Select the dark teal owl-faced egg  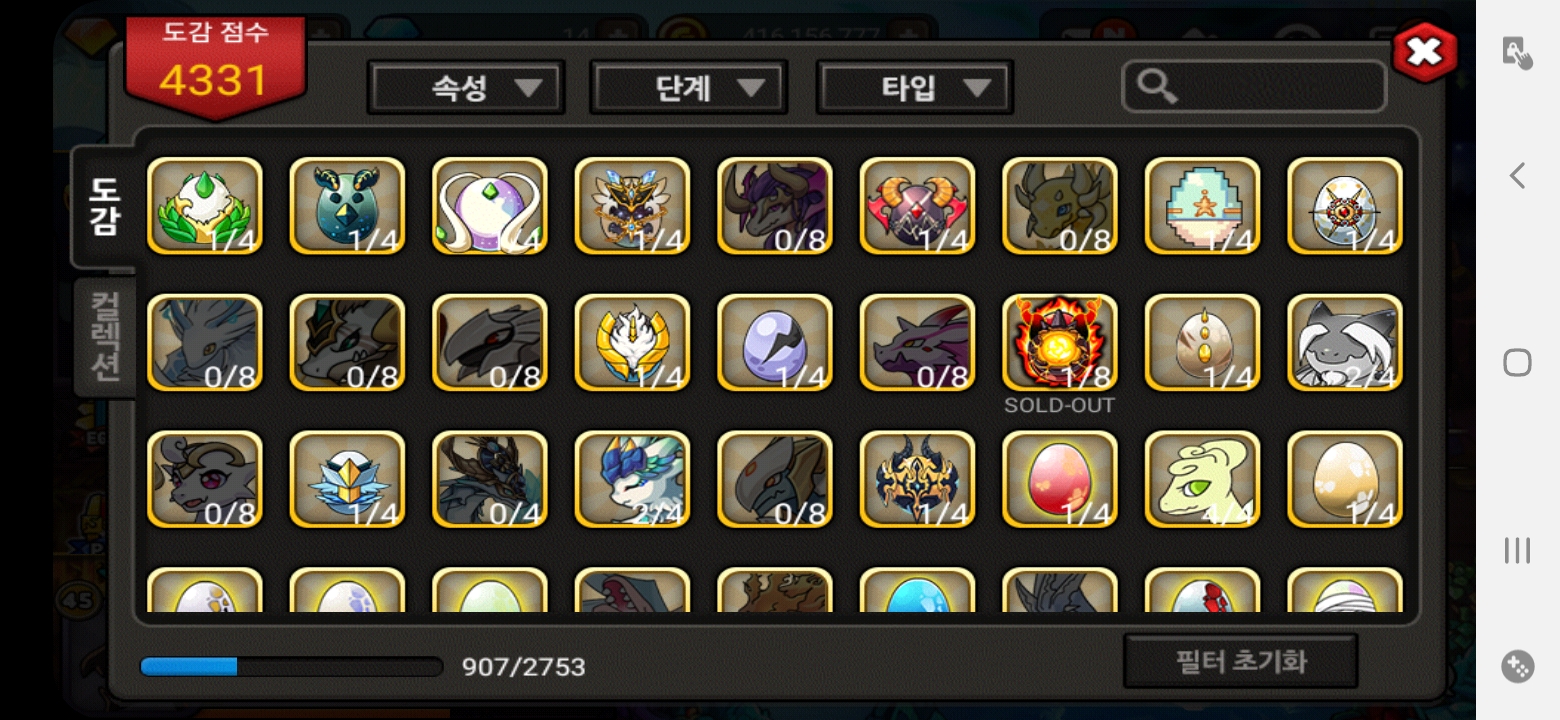347,205
